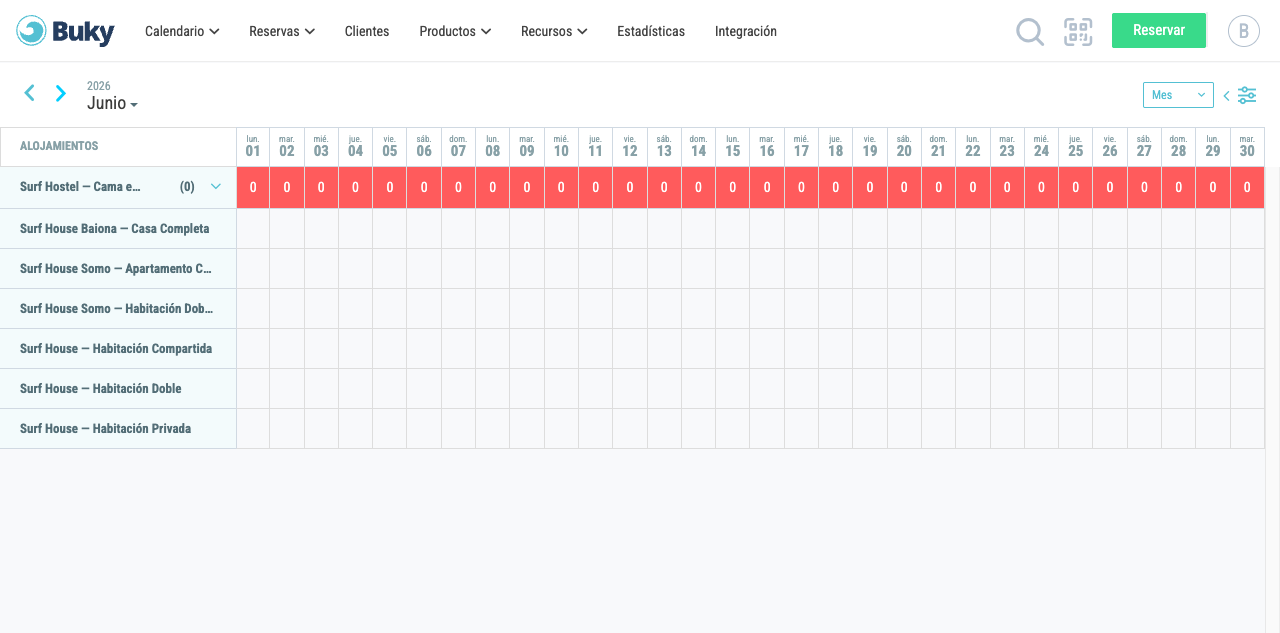Click the lun. 22 day header

(973, 146)
